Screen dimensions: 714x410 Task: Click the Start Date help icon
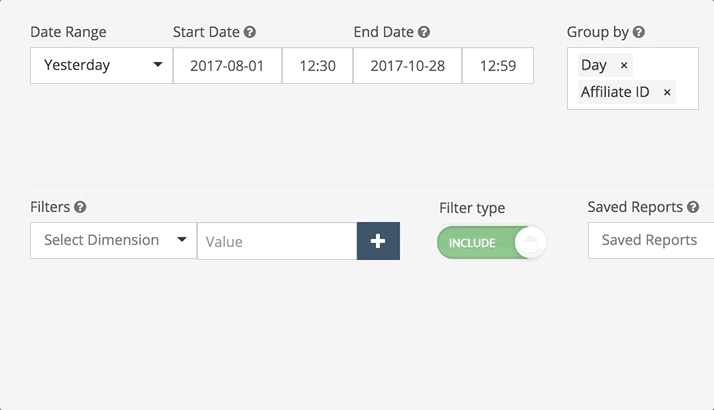pos(250,32)
